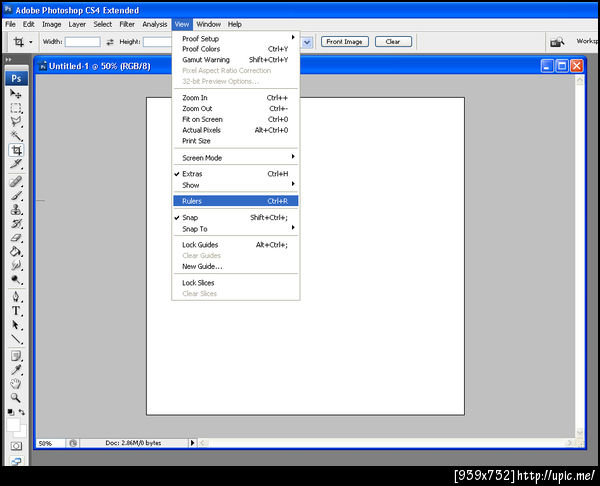Select the Pen tool
The image size is (600, 486).
coord(16,297)
